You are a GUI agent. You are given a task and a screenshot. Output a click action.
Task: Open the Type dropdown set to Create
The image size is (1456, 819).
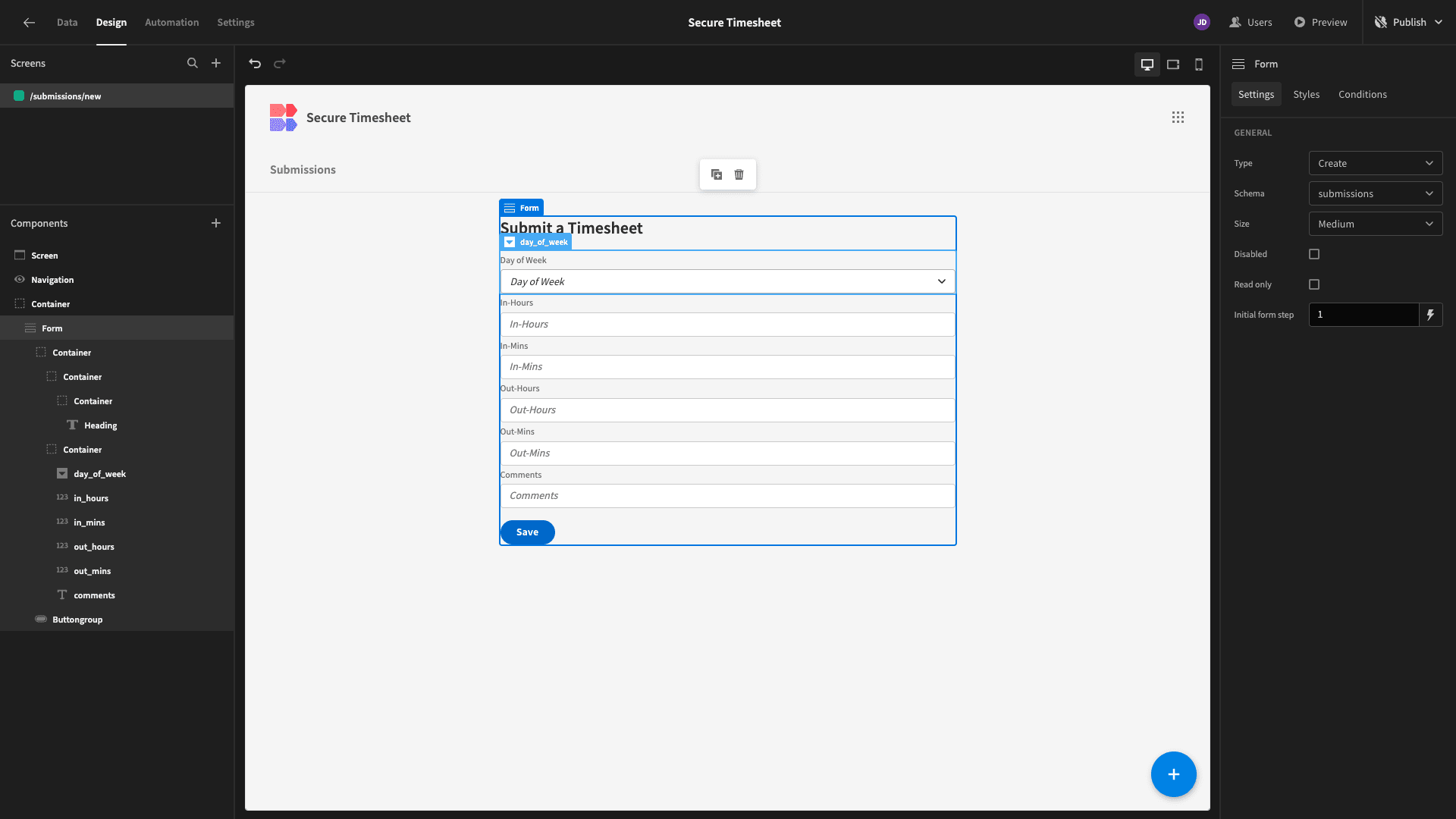[1376, 163]
